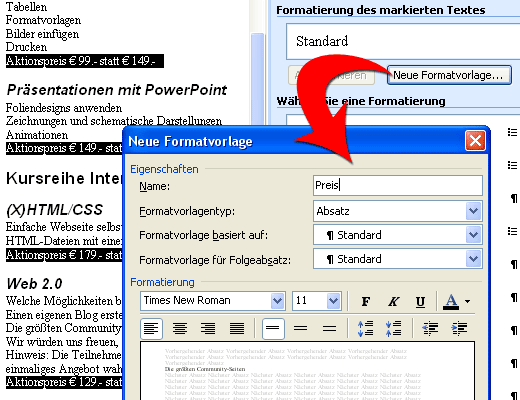520x400 pixels.
Task: Align paragraph left
Action: pos(151,329)
